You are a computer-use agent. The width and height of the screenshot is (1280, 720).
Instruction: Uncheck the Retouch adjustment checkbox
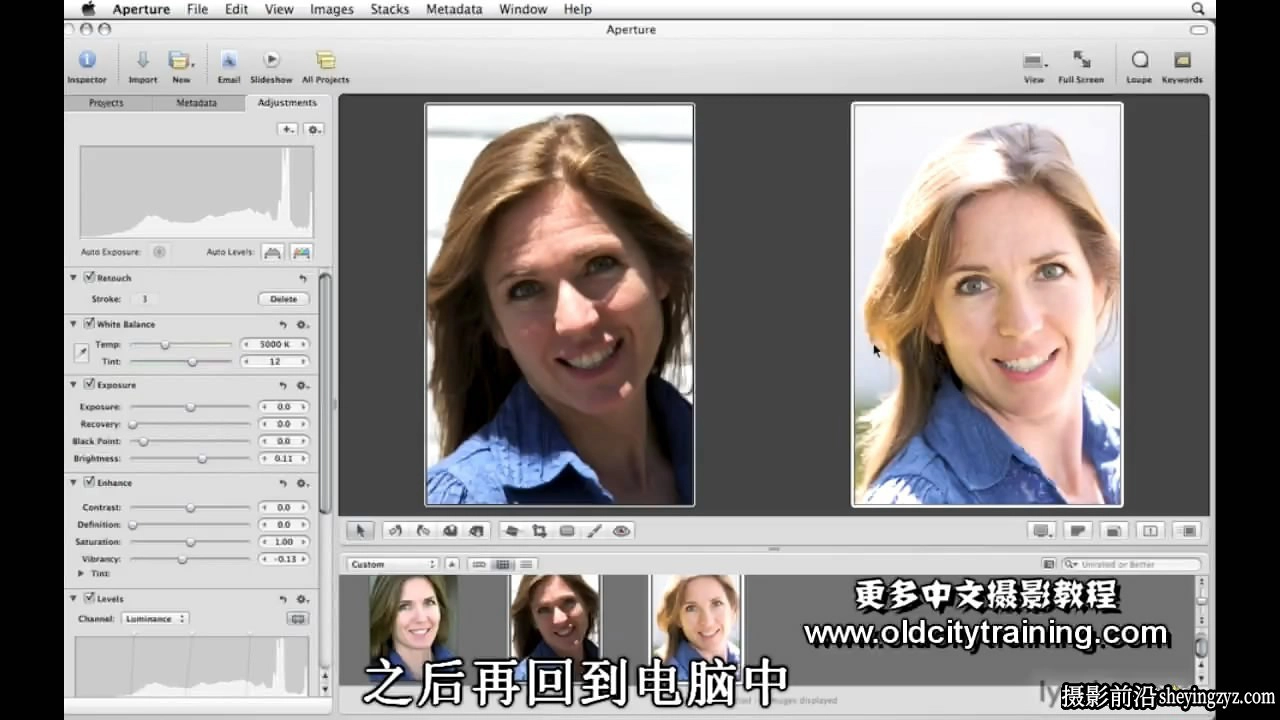tap(89, 278)
